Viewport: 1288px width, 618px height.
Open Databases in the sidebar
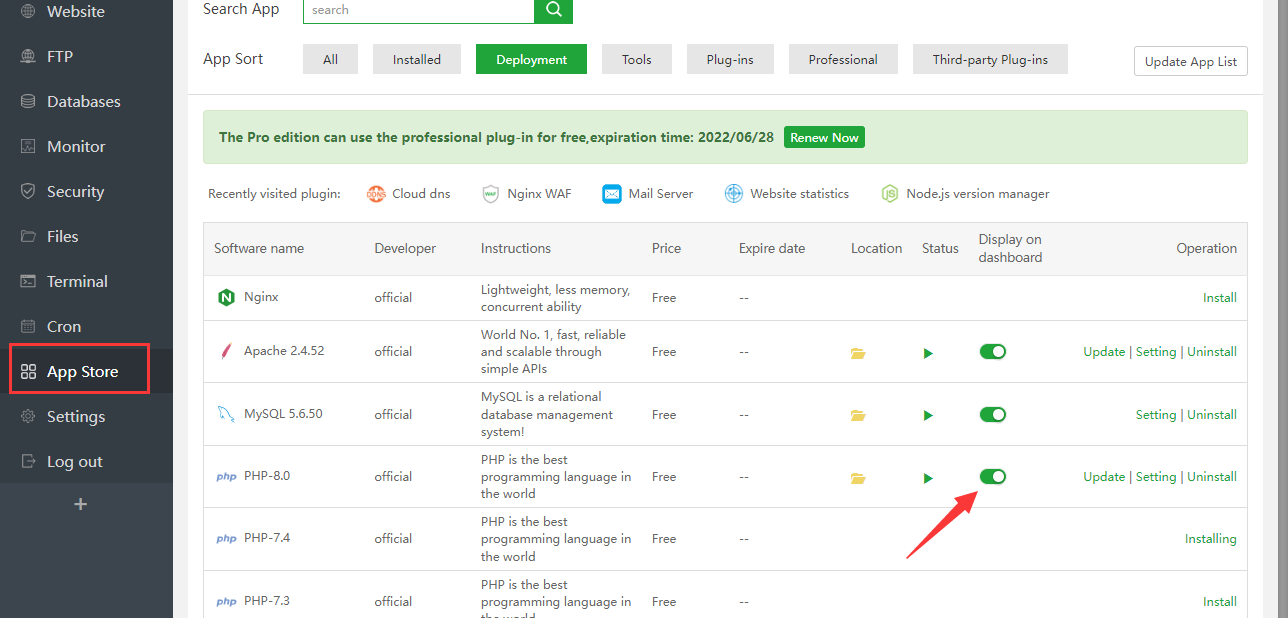click(x=86, y=102)
